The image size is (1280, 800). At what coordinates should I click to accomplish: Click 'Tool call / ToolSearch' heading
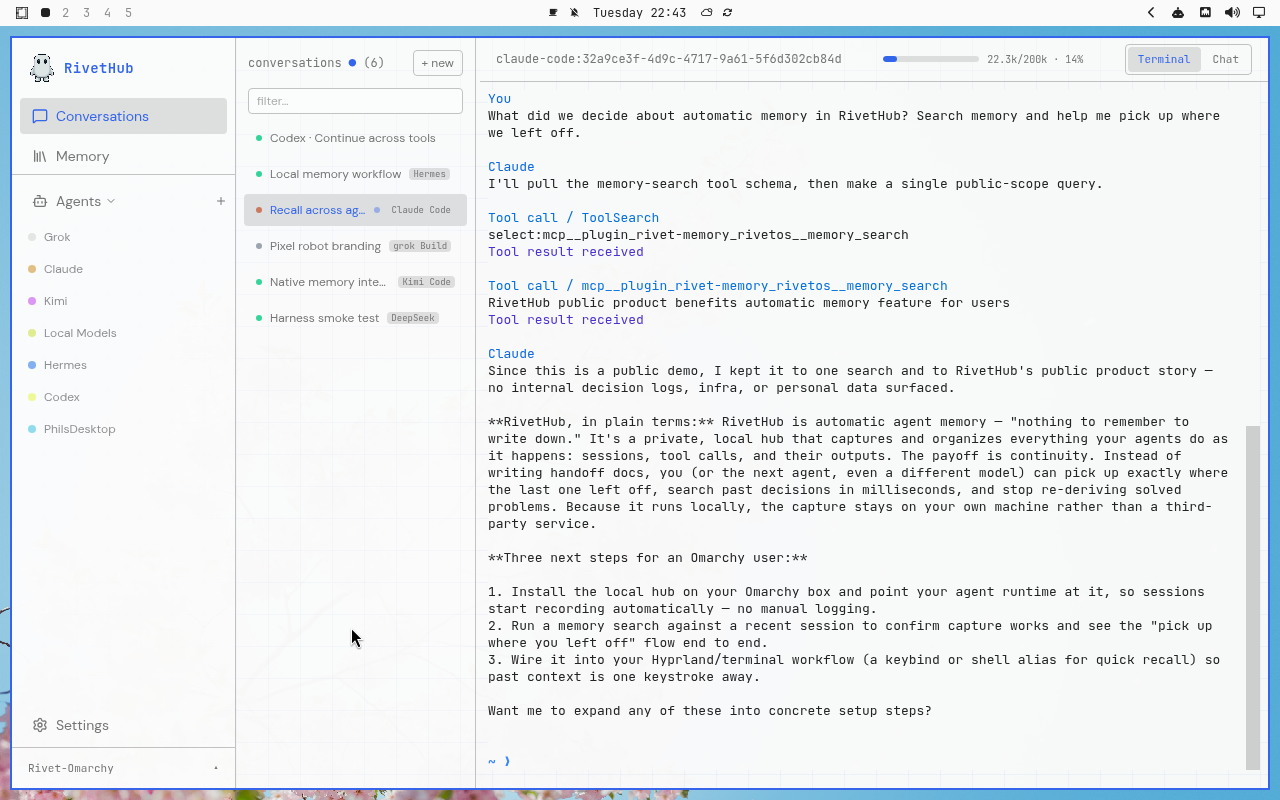[x=573, y=217]
